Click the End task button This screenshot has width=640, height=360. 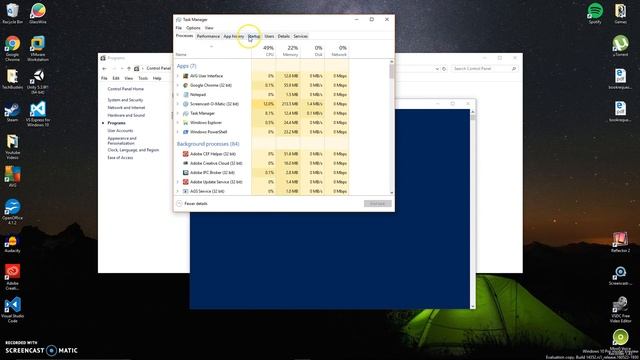378,203
